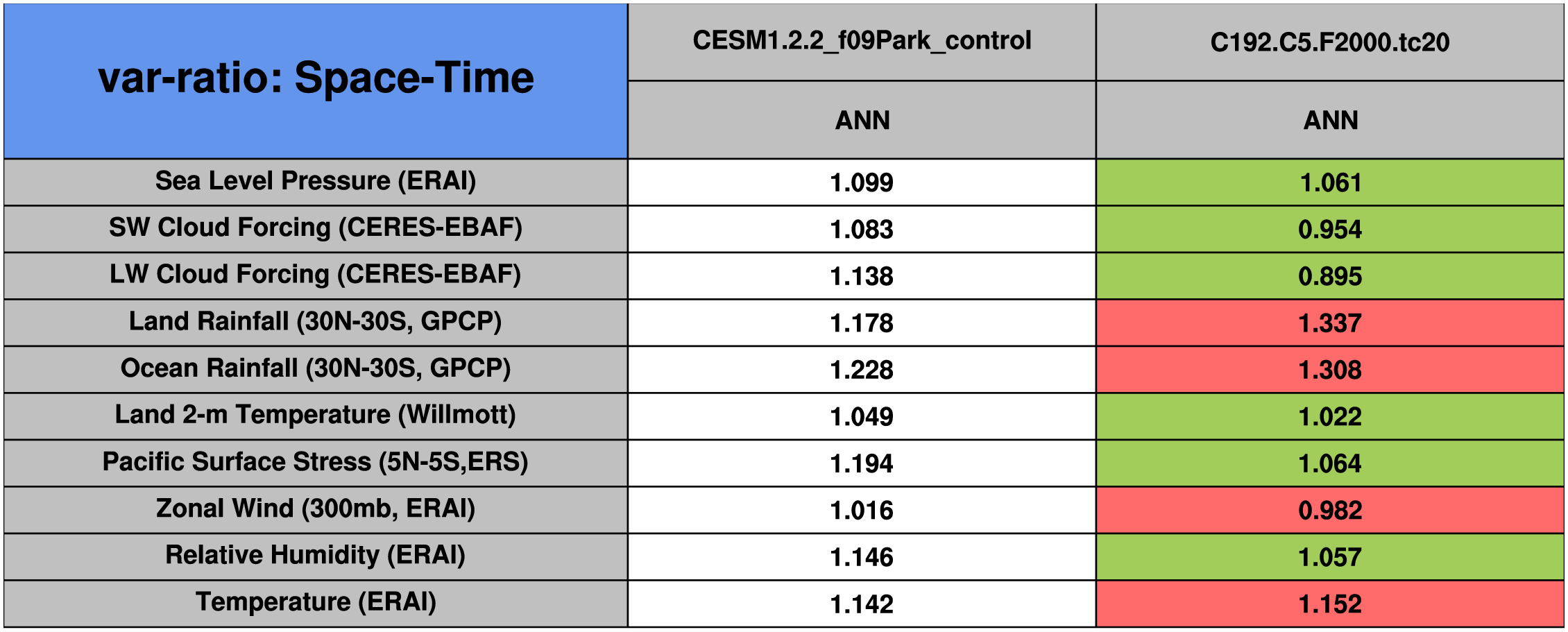Click the "var-ratio: Space-Time" title cell
The image size is (1568, 632).
tap(316, 78)
